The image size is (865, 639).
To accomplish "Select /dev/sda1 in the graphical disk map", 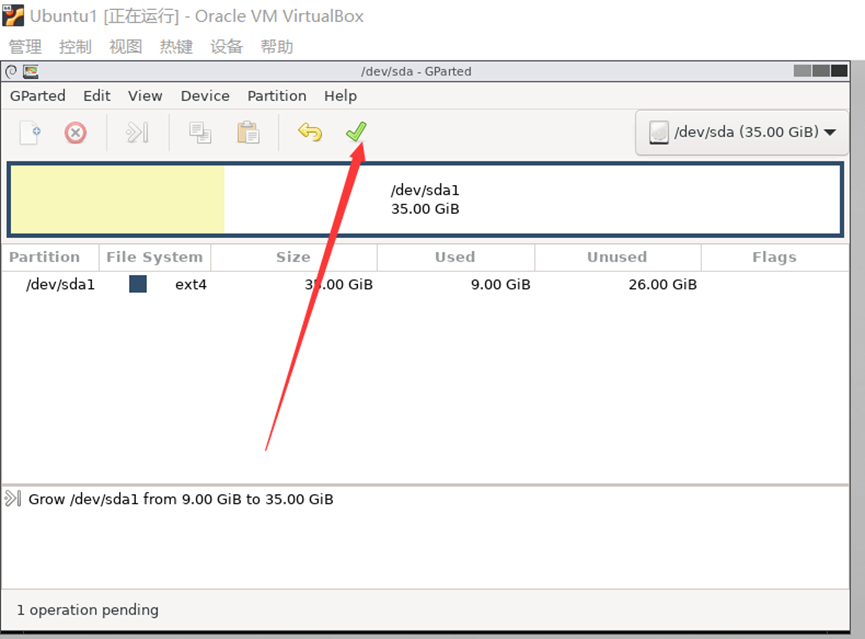I will click(425, 199).
